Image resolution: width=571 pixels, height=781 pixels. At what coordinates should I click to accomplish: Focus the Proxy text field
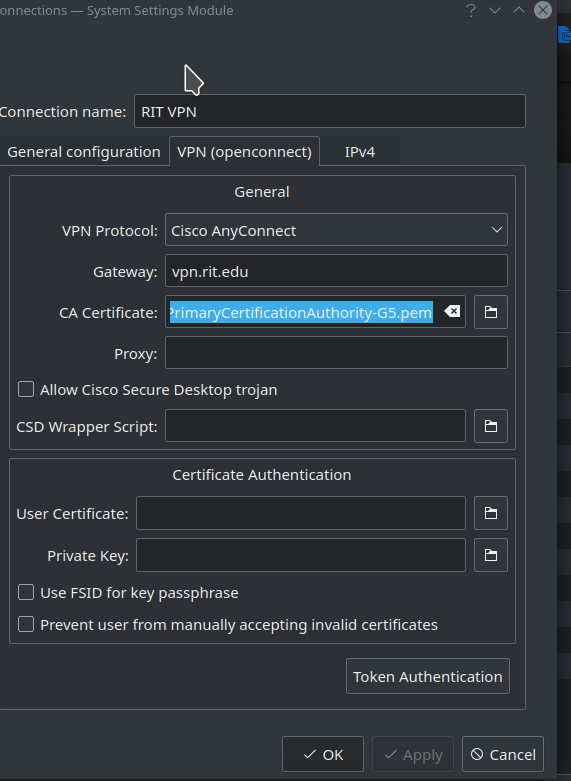[336, 353]
